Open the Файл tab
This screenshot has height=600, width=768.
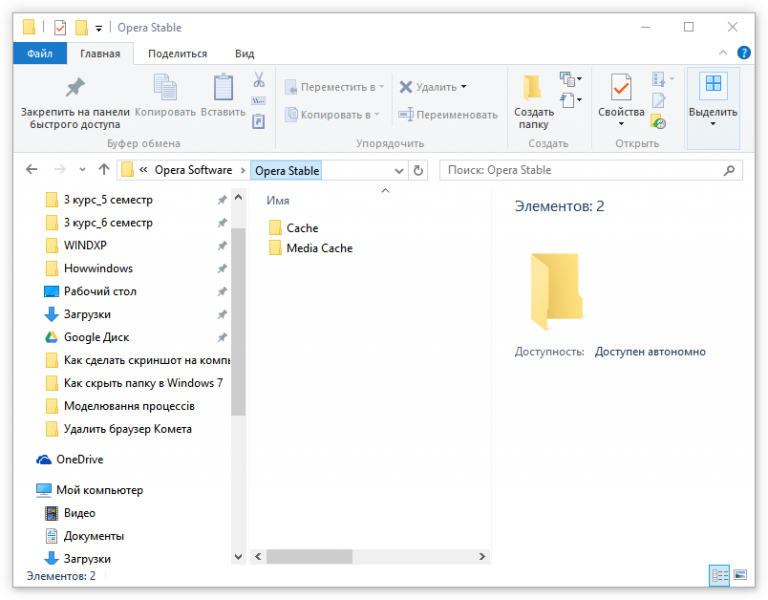(40, 53)
